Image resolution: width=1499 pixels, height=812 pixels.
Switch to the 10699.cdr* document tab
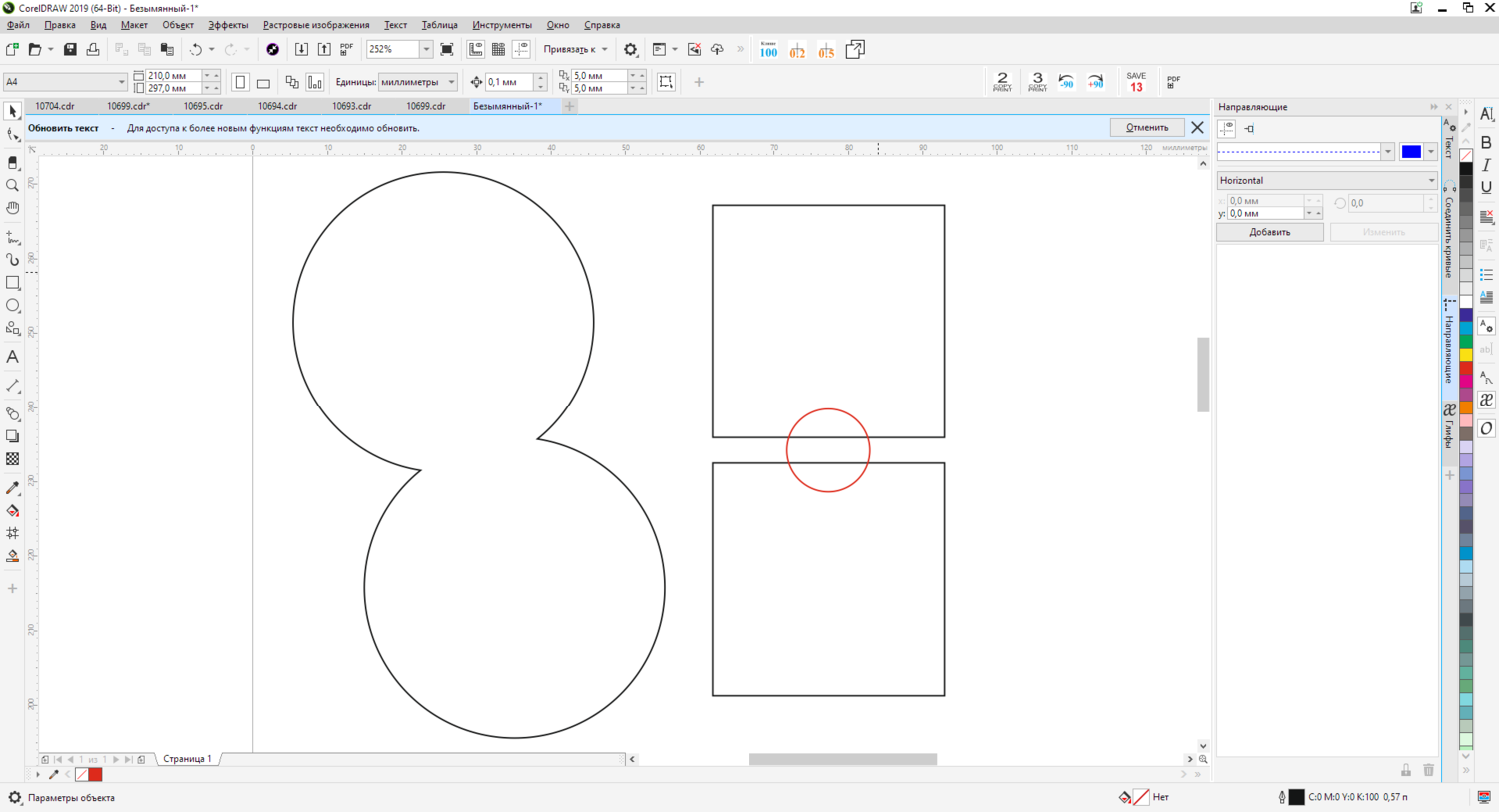128,106
